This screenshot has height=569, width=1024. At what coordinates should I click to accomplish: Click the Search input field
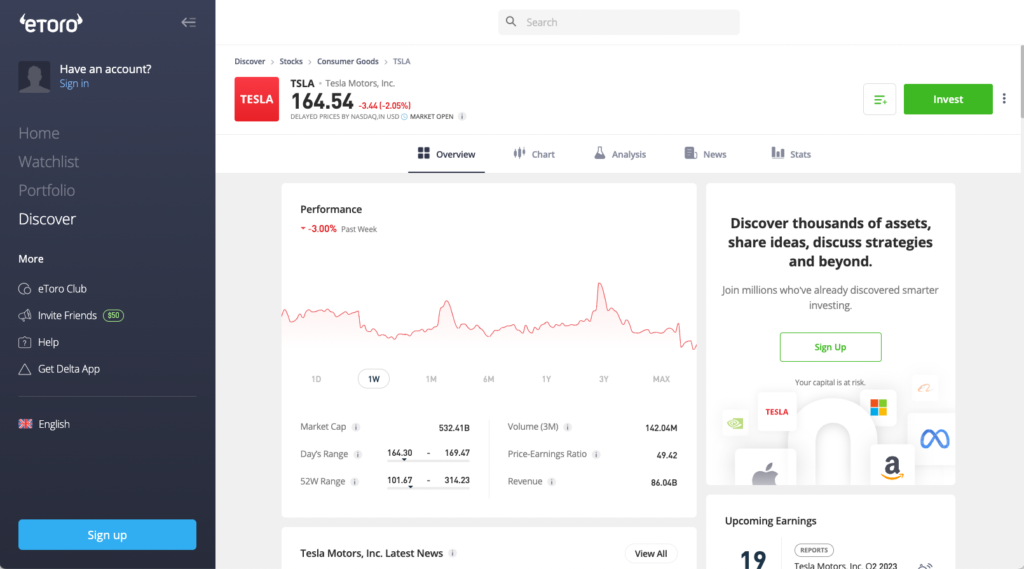tap(619, 22)
